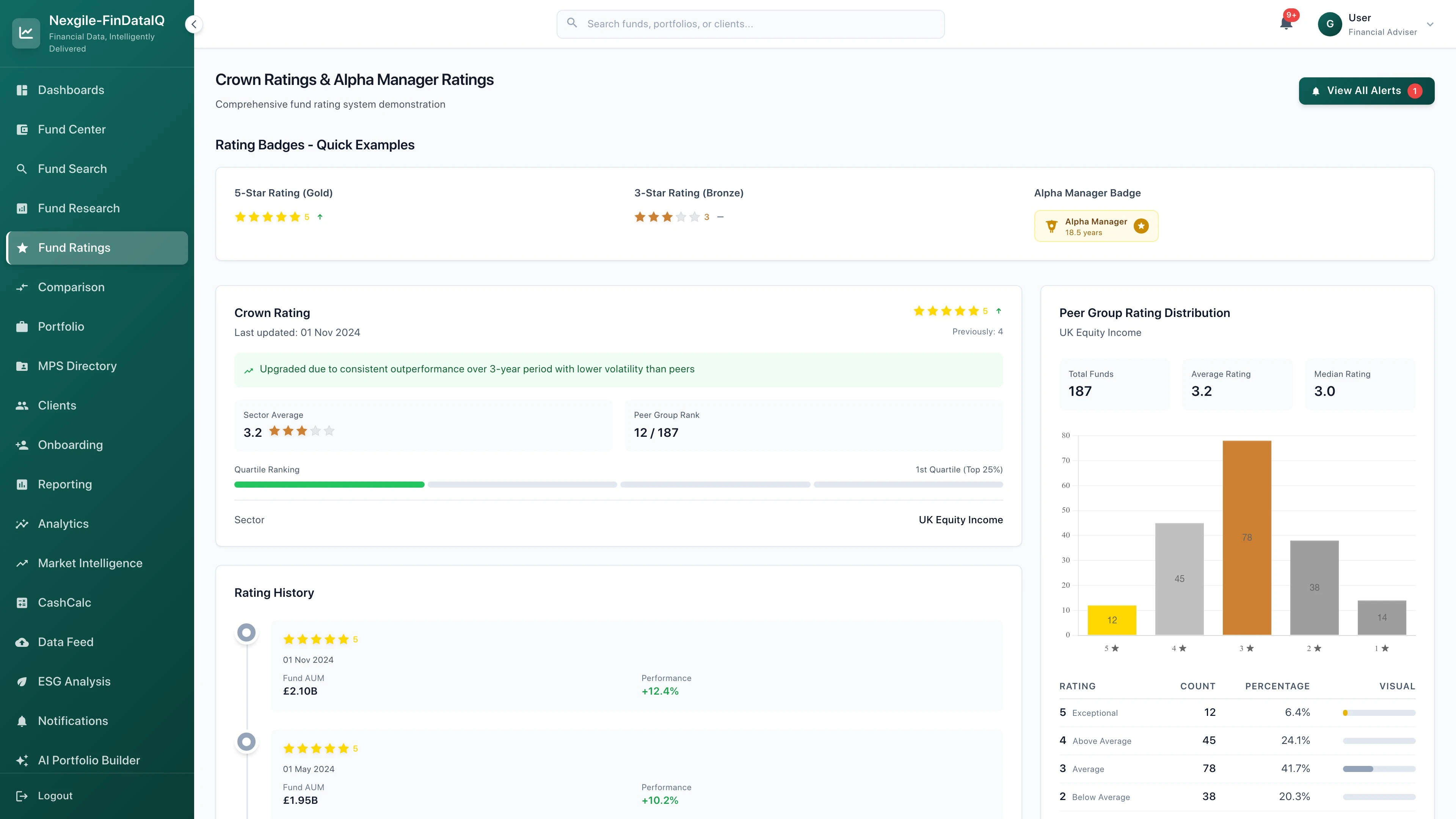Open AI Portfolio Builder sparkles icon
Viewport: 1456px width, 819px height.
tap(22, 759)
